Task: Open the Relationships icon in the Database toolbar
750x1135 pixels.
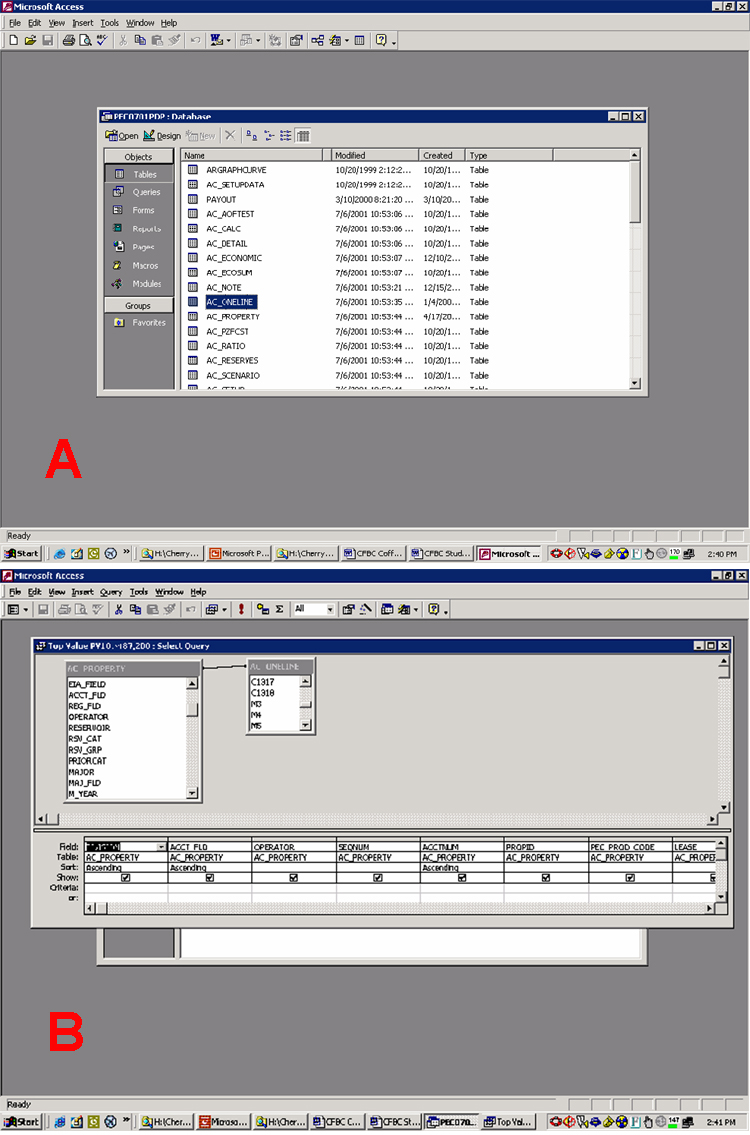Action: click(317, 41)
